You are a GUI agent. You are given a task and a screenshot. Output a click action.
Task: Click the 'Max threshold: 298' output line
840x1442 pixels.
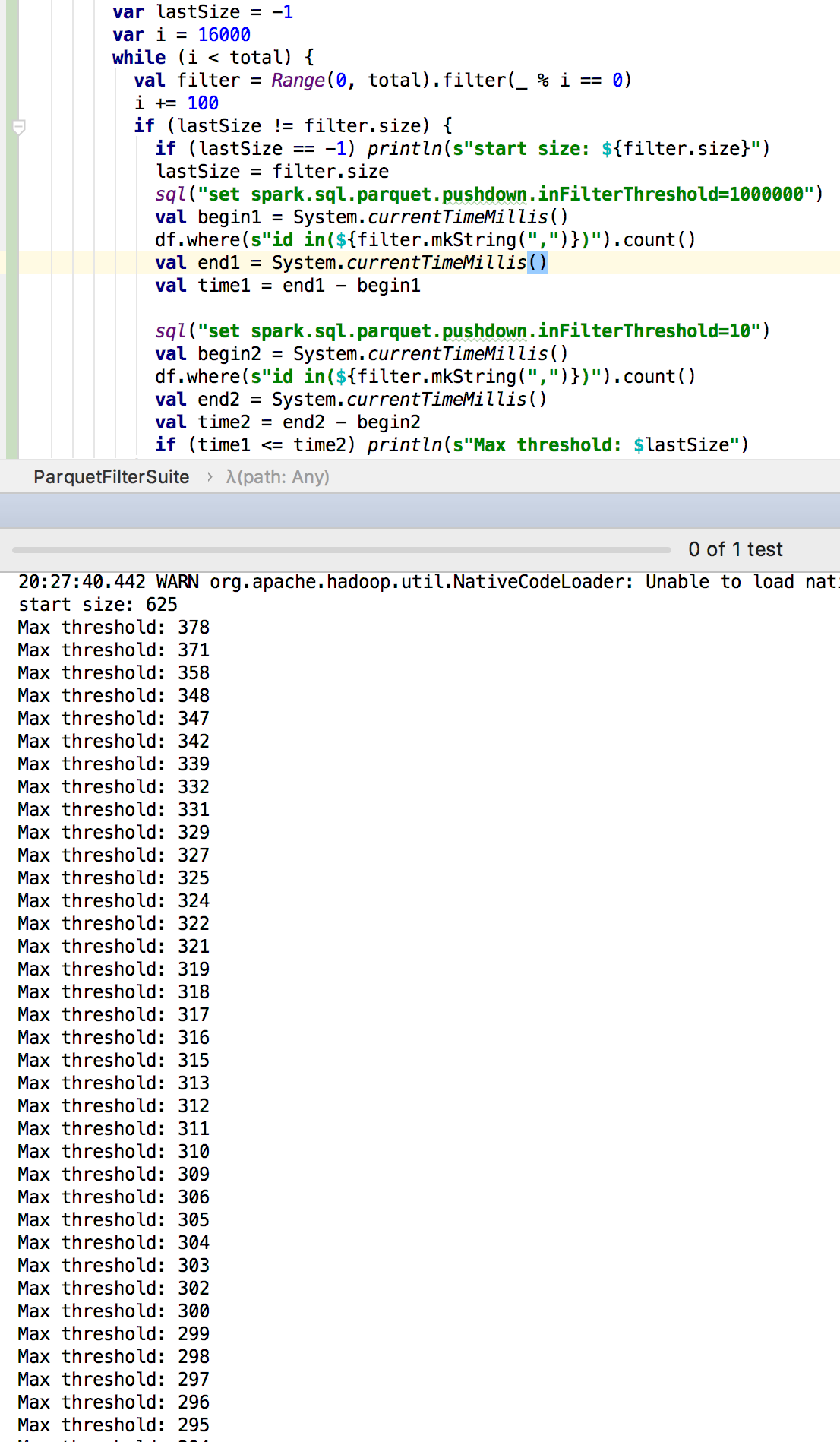tap(114, 1357)
